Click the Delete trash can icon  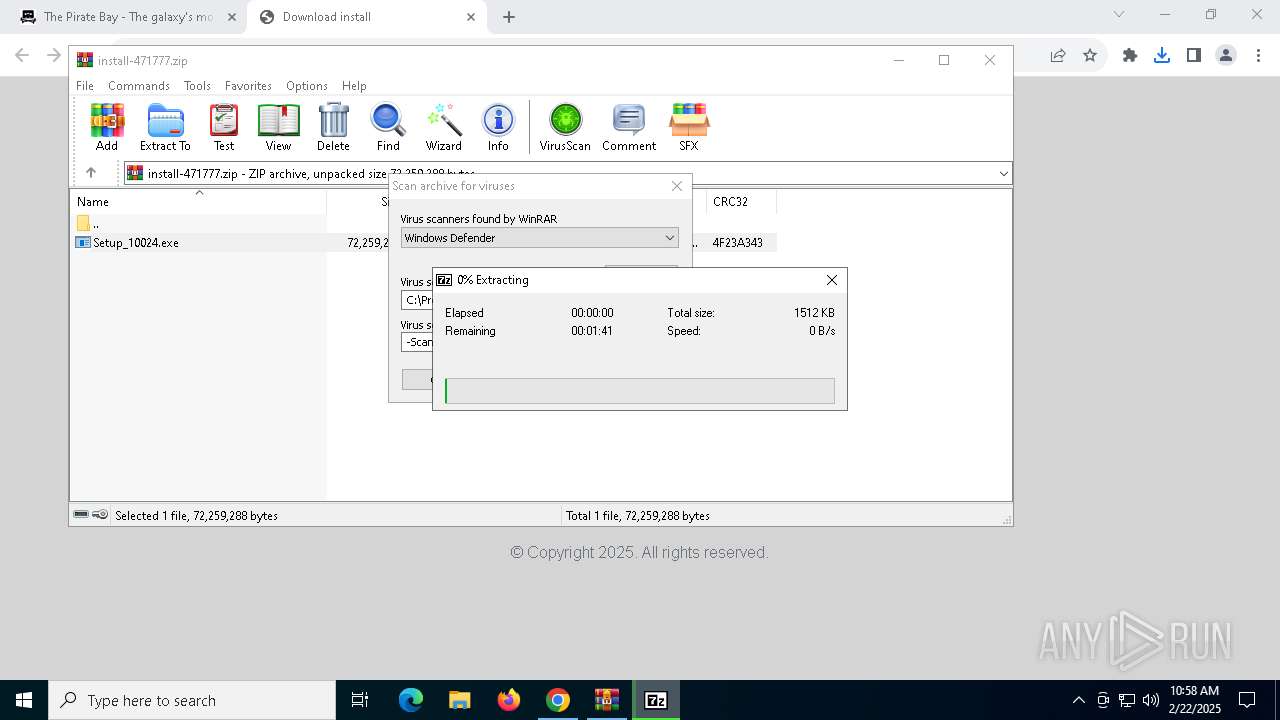coord(333,127)
